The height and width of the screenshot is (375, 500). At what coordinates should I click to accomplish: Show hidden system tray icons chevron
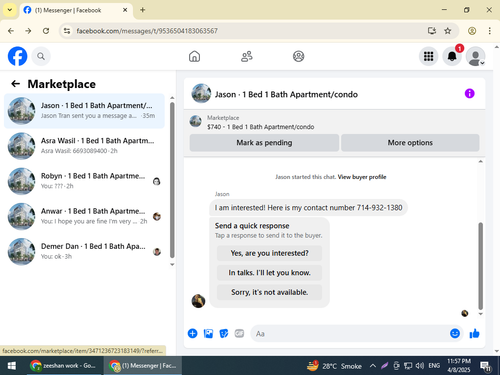373,366
